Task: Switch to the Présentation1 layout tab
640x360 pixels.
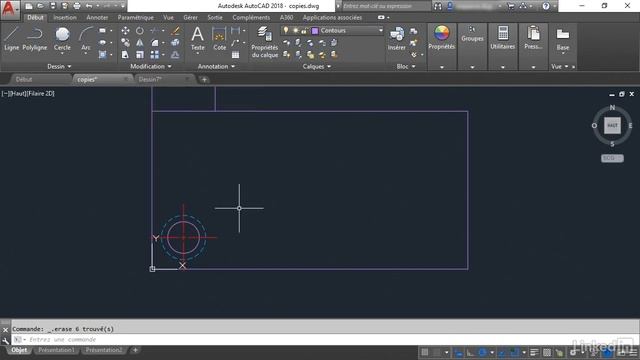Action: 56,350
